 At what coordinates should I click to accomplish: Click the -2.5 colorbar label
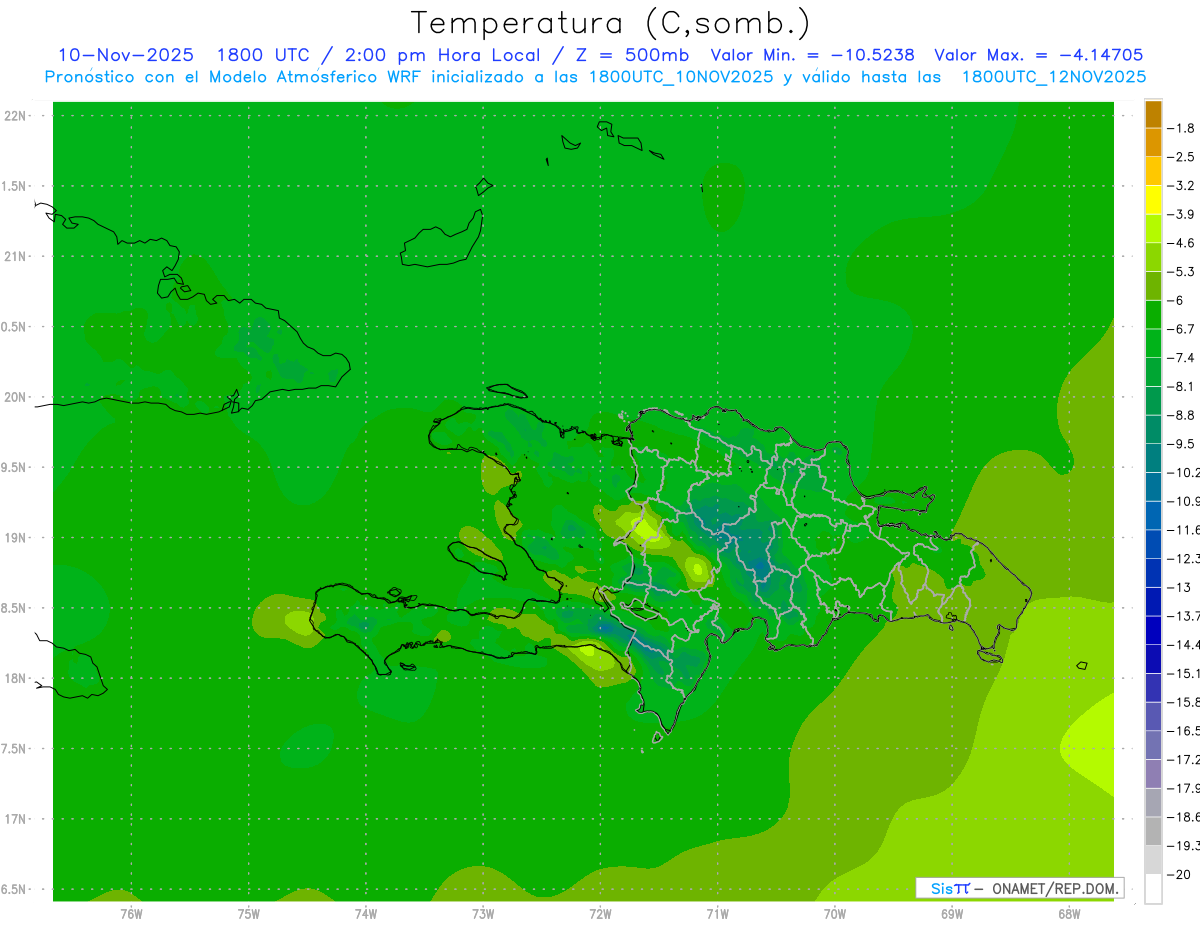(1180, 157)
